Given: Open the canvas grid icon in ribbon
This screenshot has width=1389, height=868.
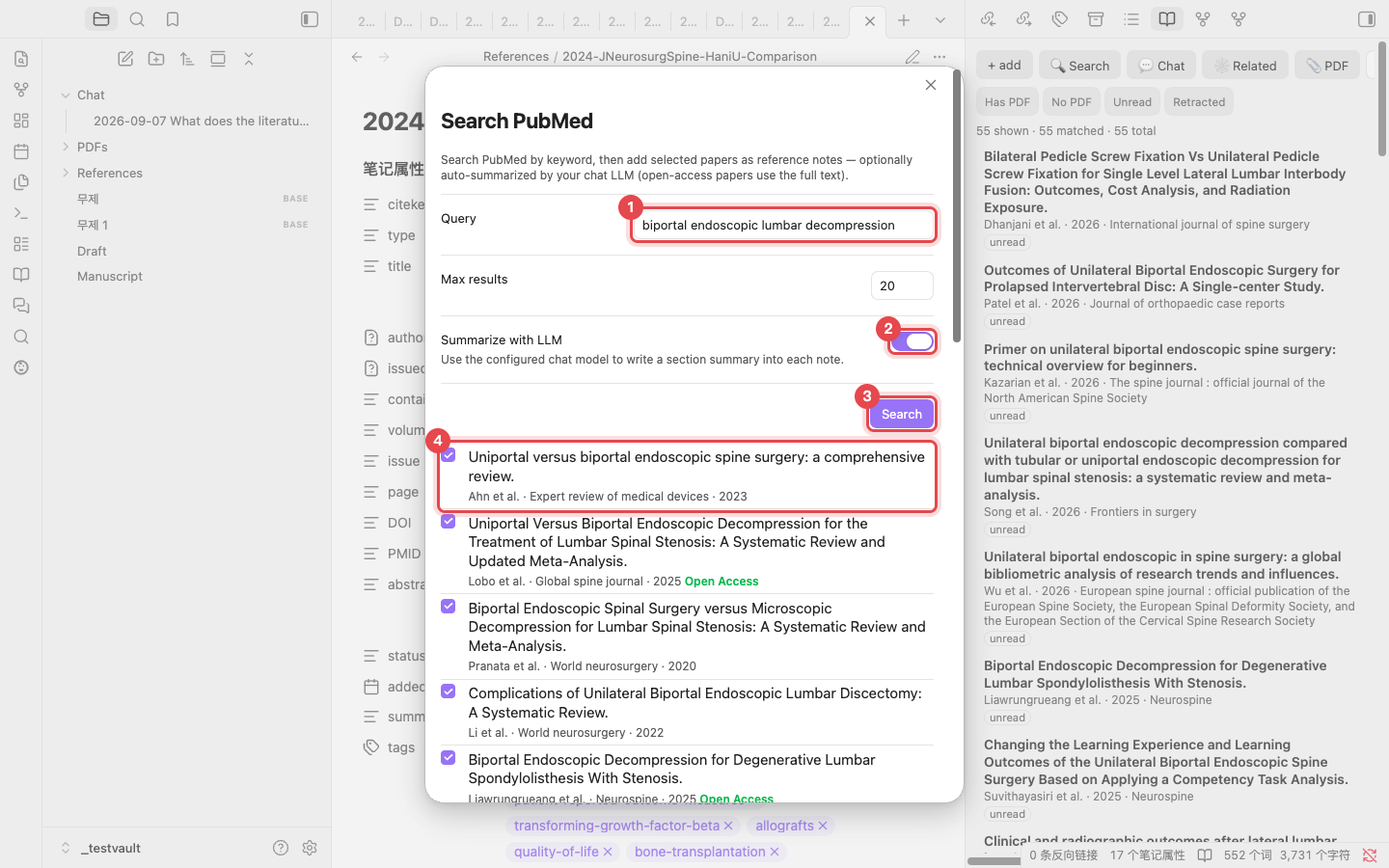Looking at the screenshot, I should click(21, 121).
